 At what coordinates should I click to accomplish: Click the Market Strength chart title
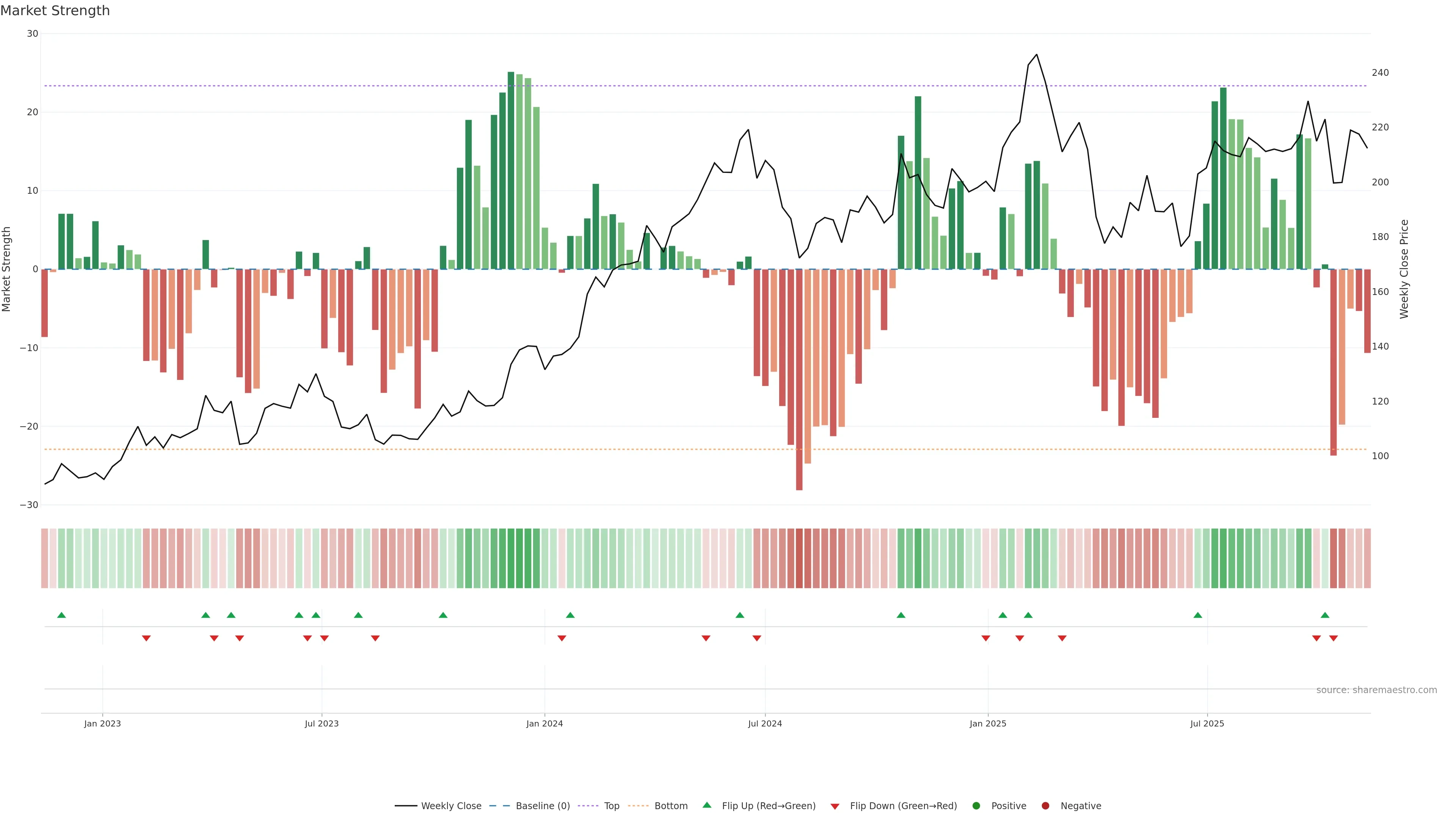pyautogui.click(x=55, y=11)
